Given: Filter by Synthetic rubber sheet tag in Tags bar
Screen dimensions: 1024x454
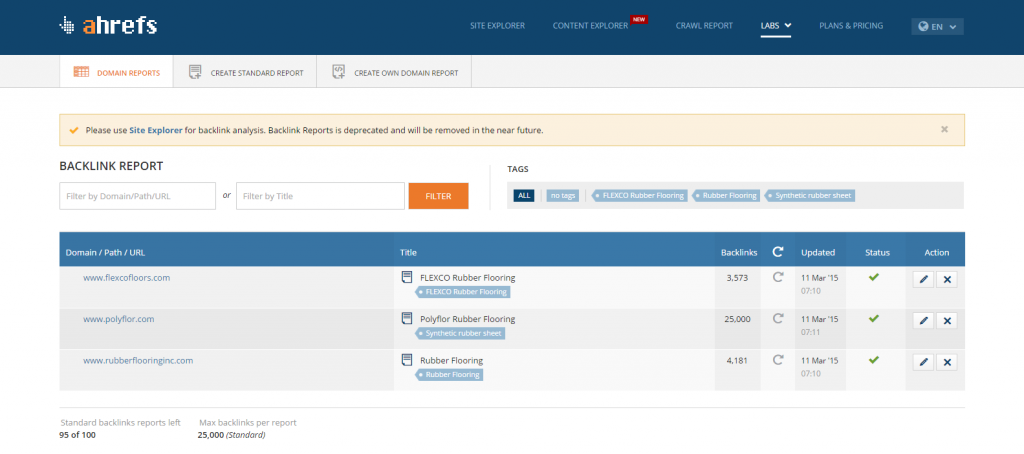Looking at the screenshot, I should [x=810, y=195].
